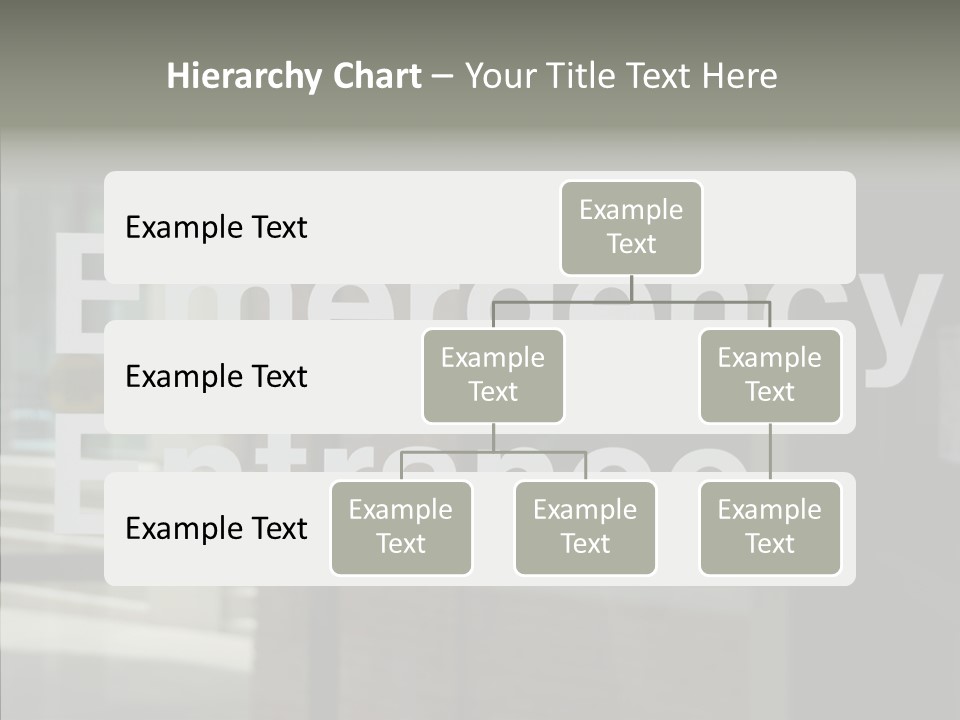The image size is (960, 720).
Task: Select the connector joining the two right-side boxes
Action: (770, 452)
